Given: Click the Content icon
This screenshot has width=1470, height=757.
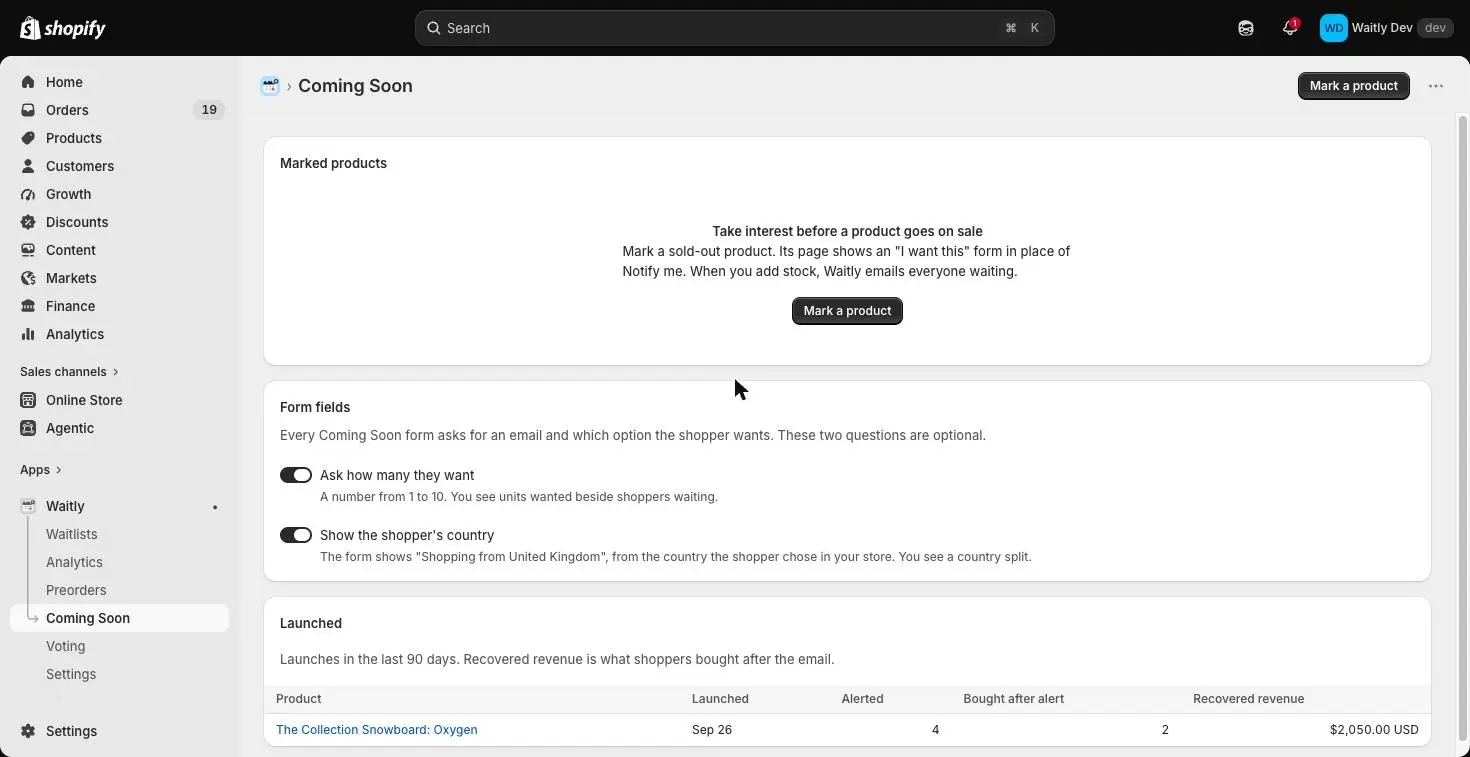Looking at the screenshot, I should [28, 250].
